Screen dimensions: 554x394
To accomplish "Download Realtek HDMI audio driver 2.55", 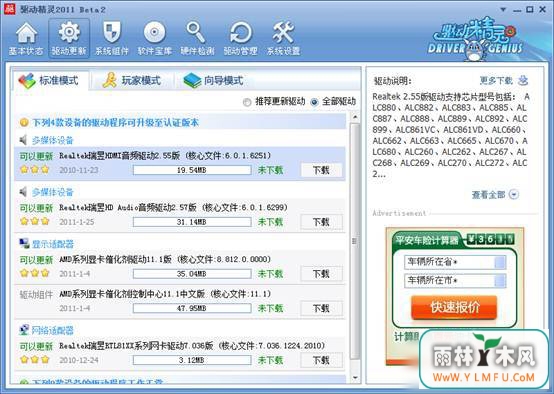I will pyautogui.click(x=321, y=170).
